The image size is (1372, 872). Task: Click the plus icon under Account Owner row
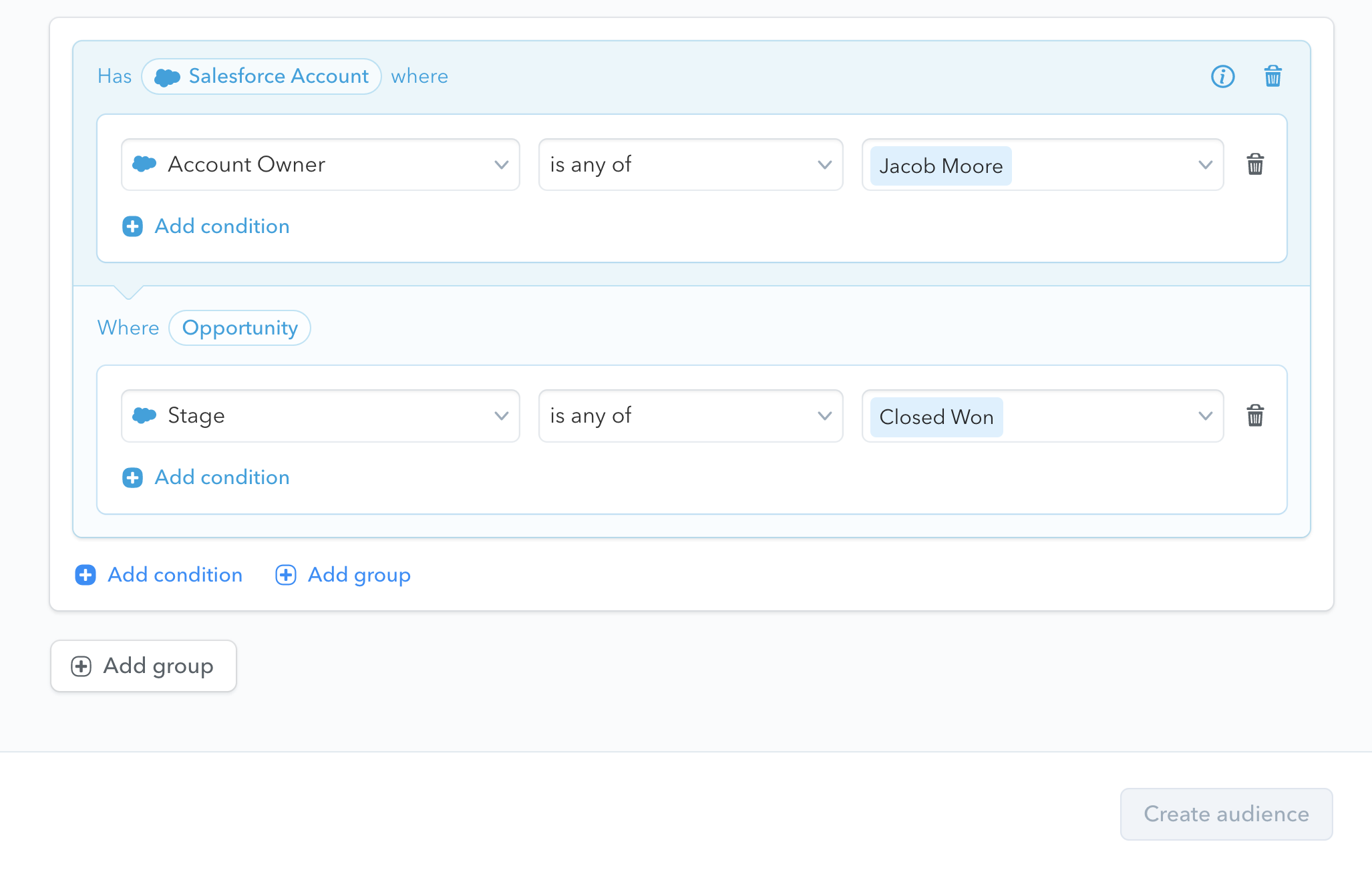coord(132,226)
